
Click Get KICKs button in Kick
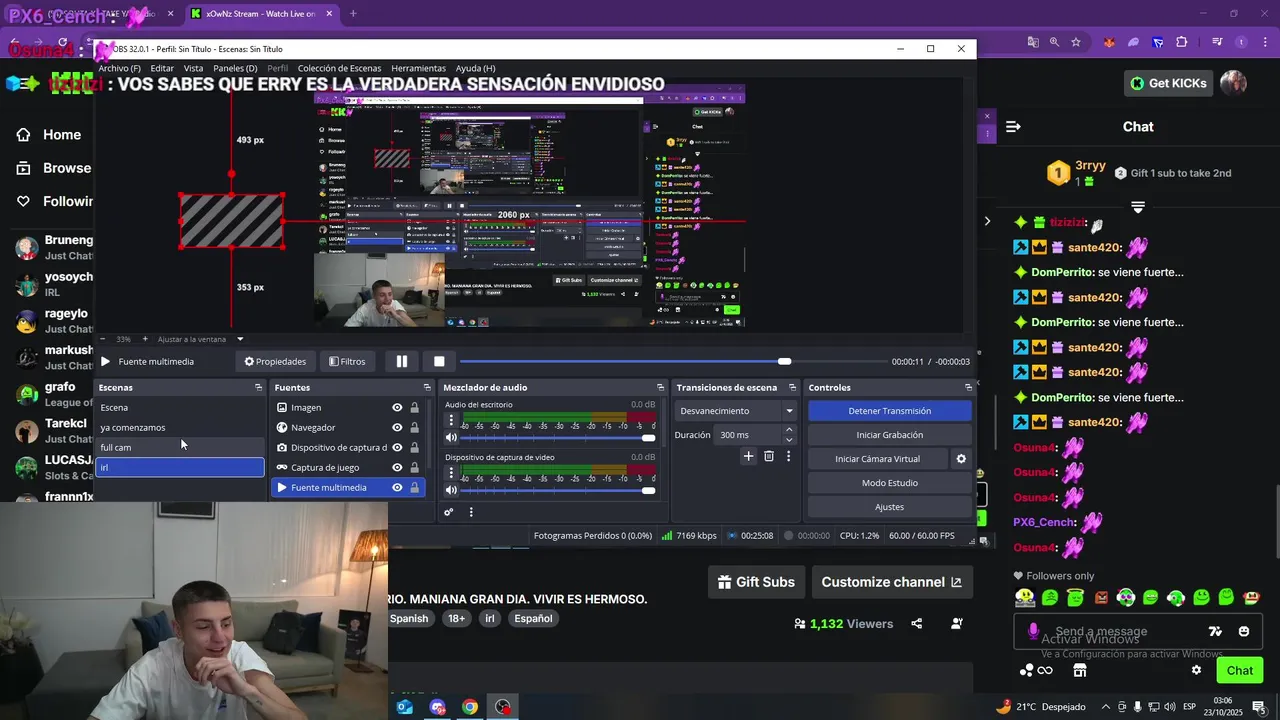pos(1169,83)
